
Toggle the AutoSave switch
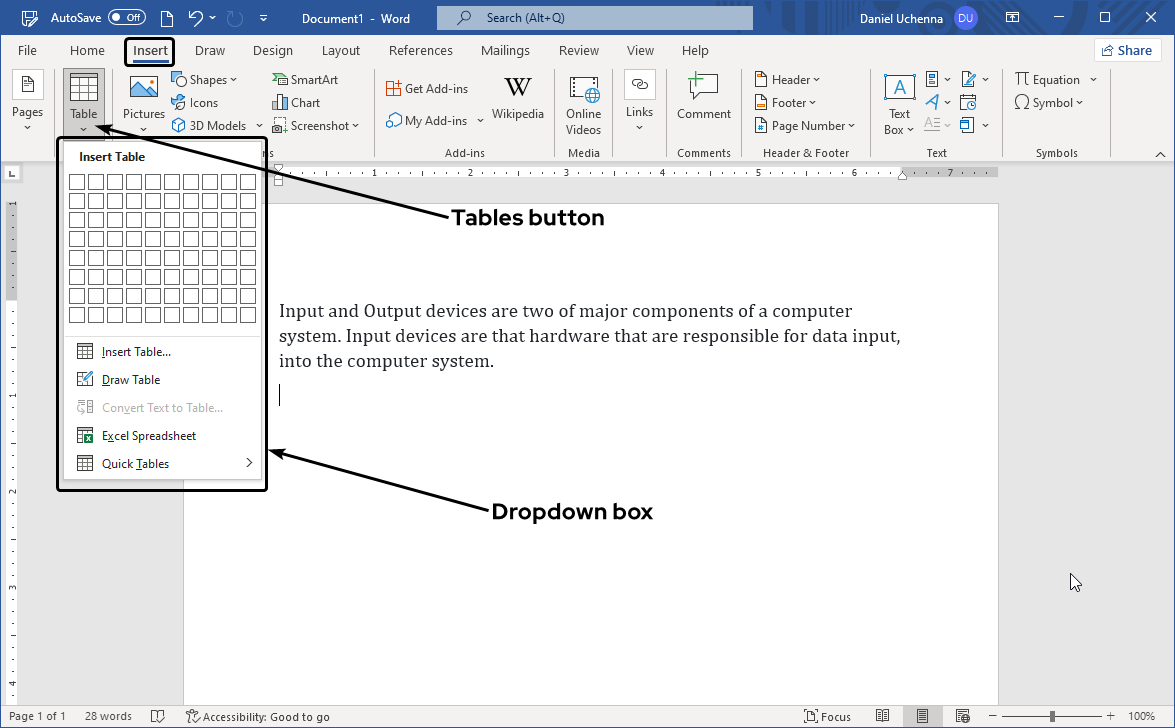coord(126,18)
